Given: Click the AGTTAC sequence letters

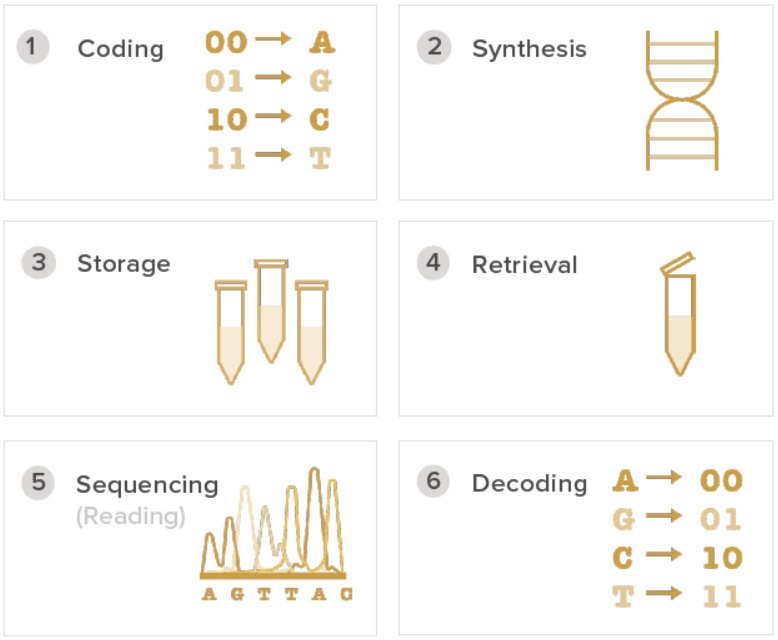Looking at the screenshot, I should click(x=276, y=594).
